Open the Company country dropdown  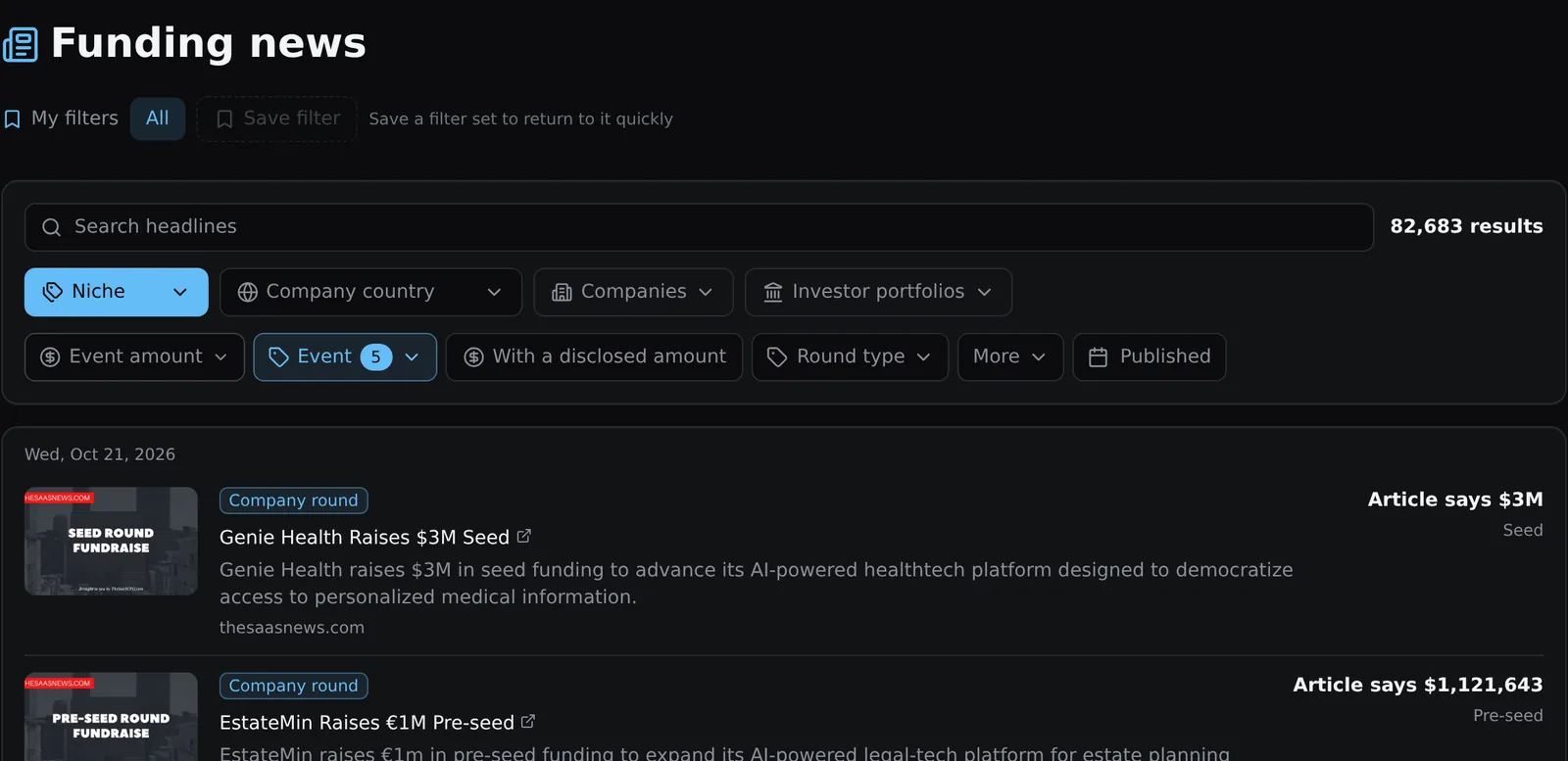pos(370,292)
